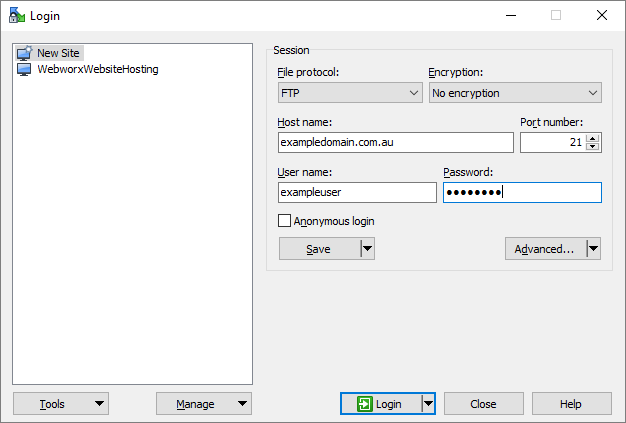Open Help for the login dialog

(x=571, y=404)
